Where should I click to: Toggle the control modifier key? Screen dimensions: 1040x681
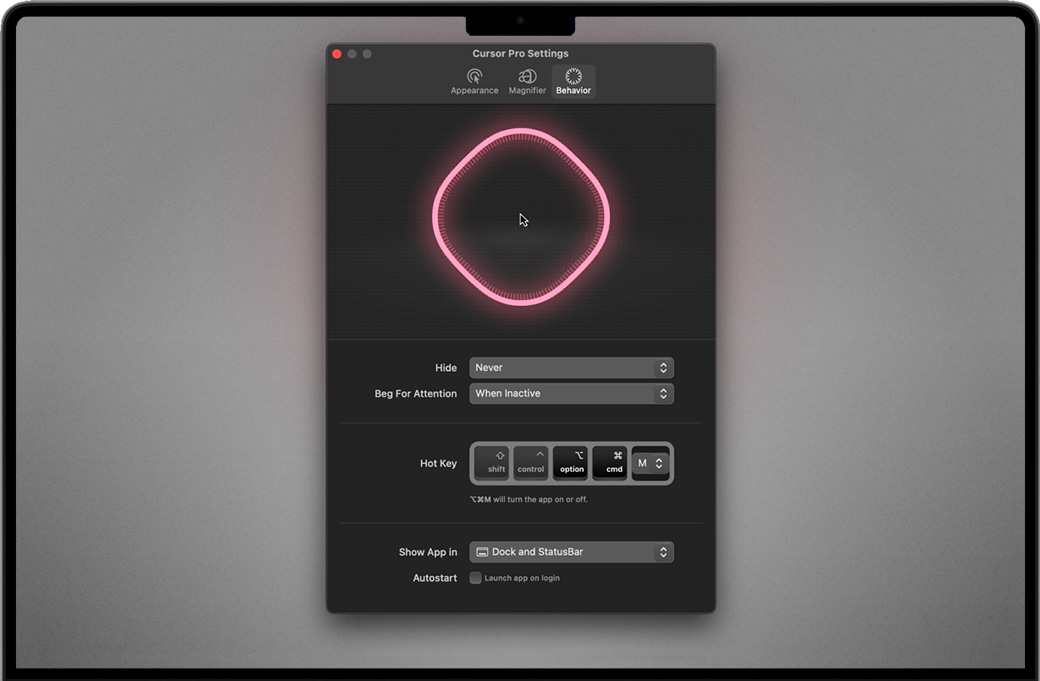[x=531, y=463]
